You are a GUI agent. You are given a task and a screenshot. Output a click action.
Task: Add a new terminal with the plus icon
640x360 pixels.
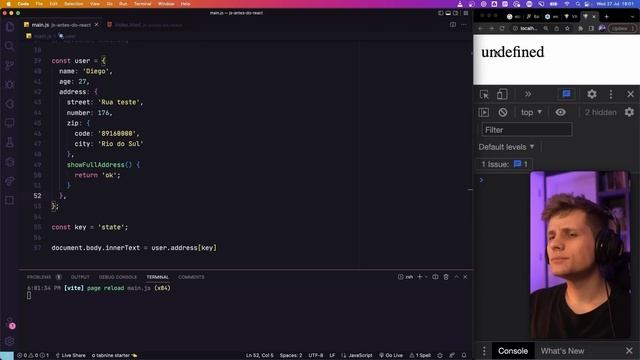pyautogui.click(x=420, y=277)
